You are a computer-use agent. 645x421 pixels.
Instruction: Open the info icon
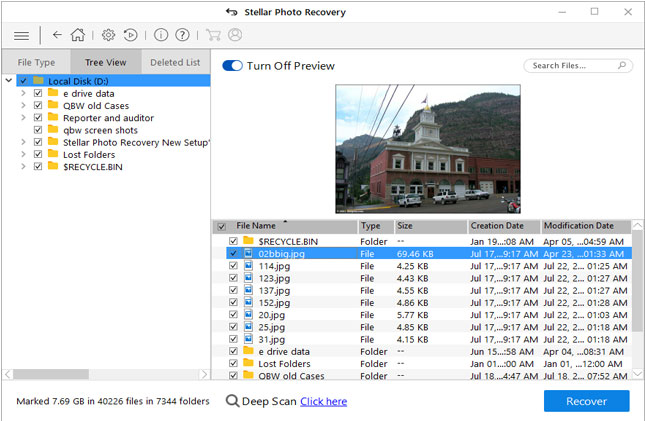coord(161,35)
